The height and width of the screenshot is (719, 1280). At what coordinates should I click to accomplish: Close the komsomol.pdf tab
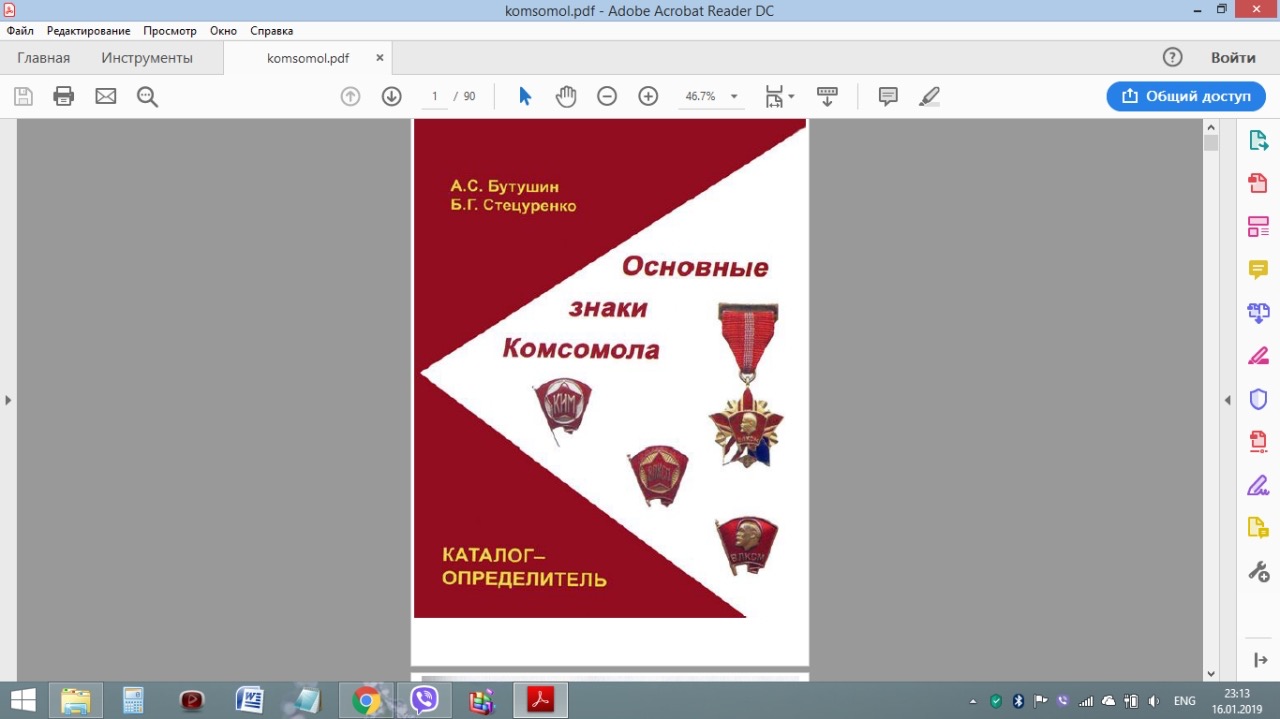pyautogui.click(x=380, y=58)
